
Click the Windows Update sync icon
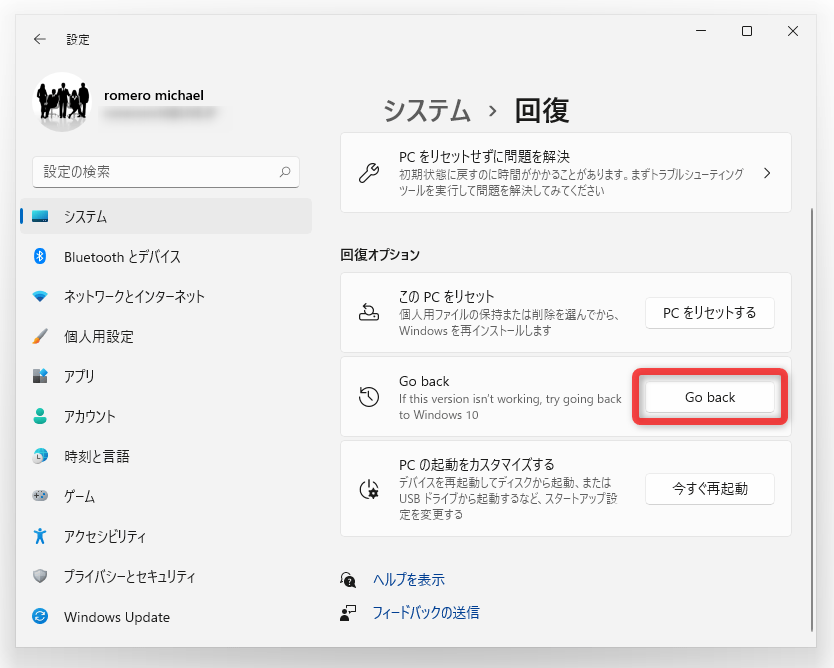pos(40,616)
